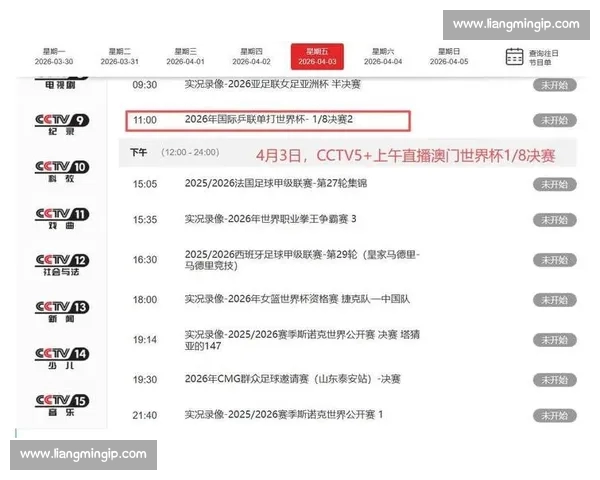Select the CCTV 10 science channel logo
This screenshot has height=480, width=600.
point(62,171)
